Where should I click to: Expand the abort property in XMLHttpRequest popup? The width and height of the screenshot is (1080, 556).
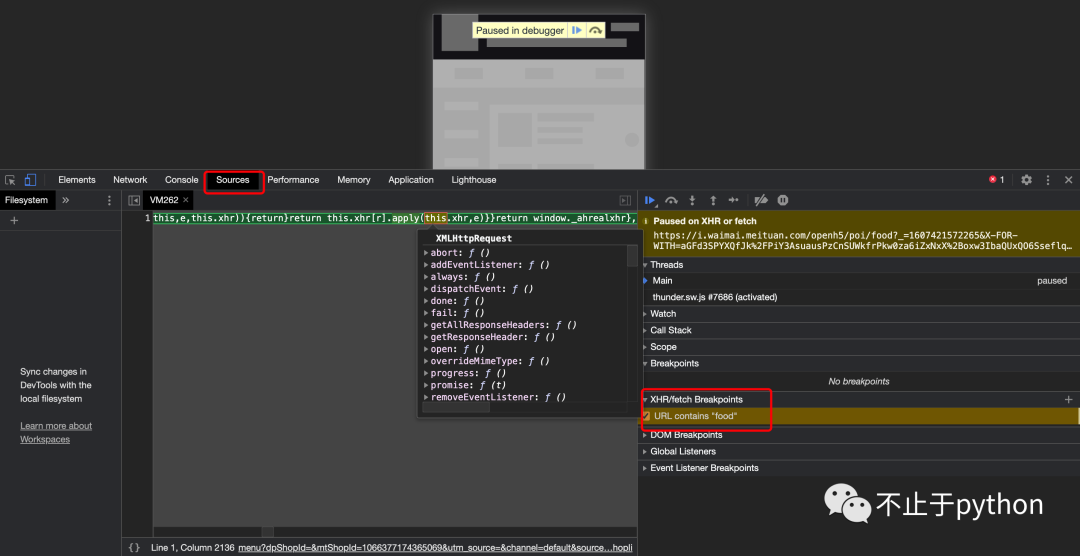tap(427, 253)
